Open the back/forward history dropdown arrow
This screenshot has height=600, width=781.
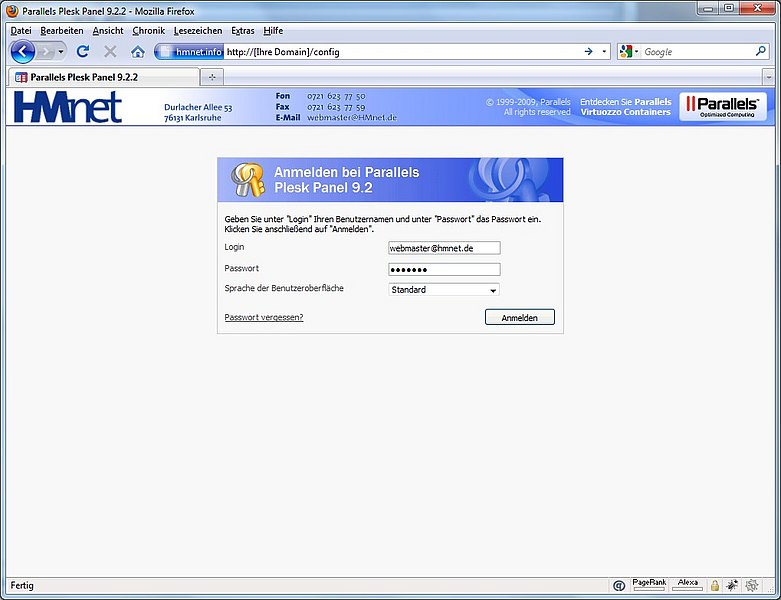point(61,52)
